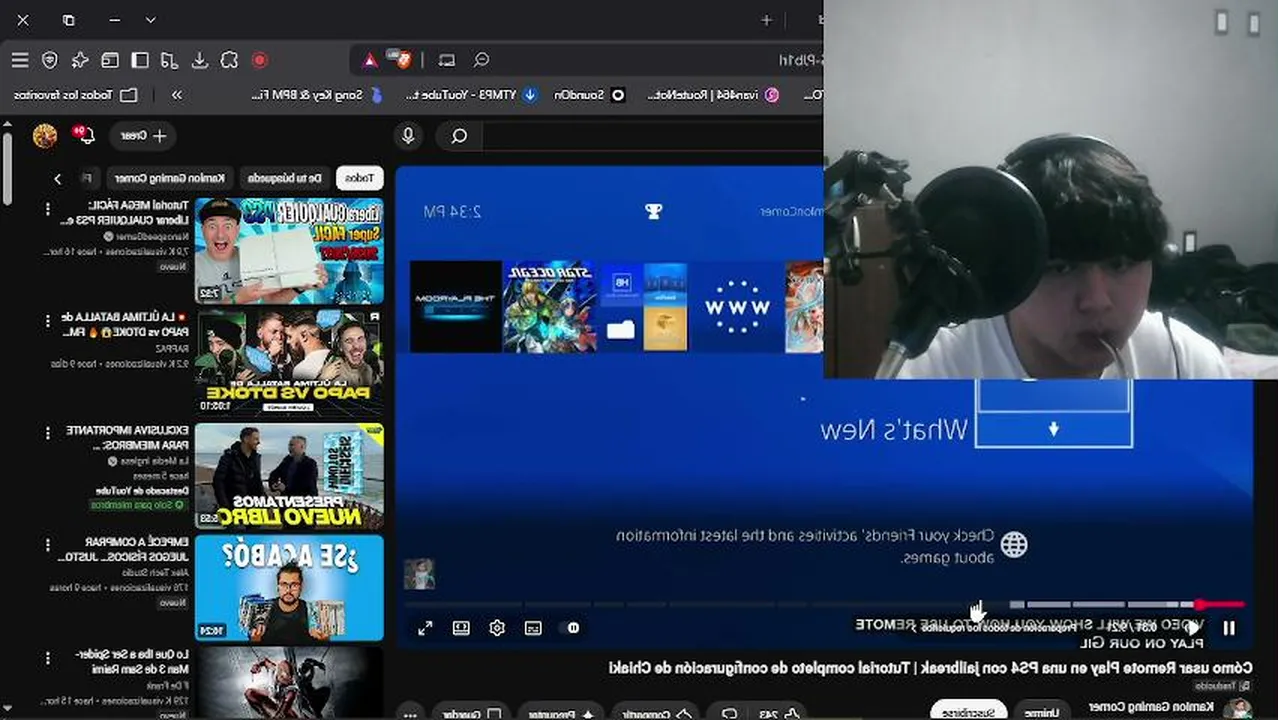Open the player settings gear menu

(x=497, y=628)
